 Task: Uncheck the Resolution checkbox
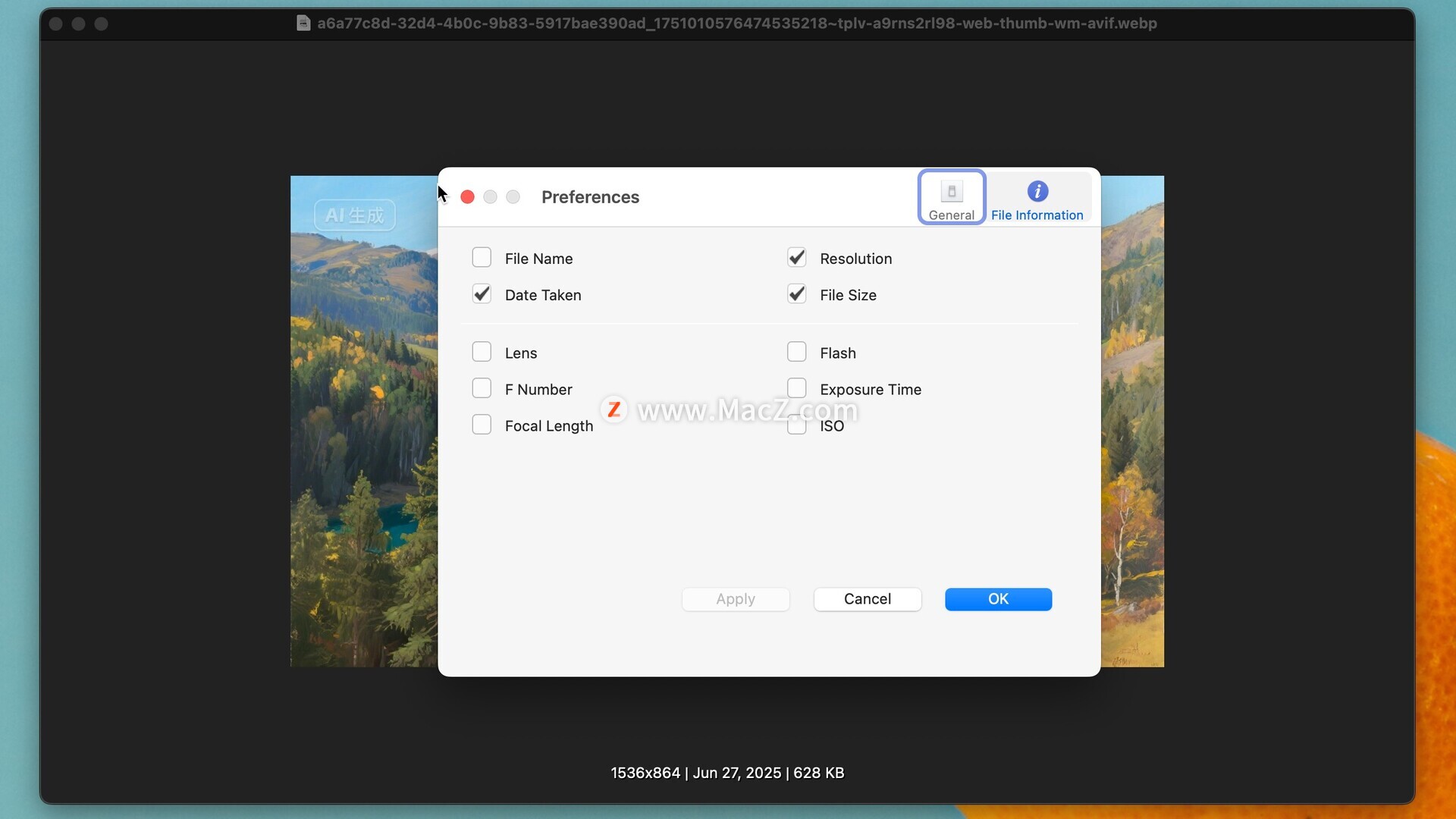pyautogui.click(x=796, y=258)
